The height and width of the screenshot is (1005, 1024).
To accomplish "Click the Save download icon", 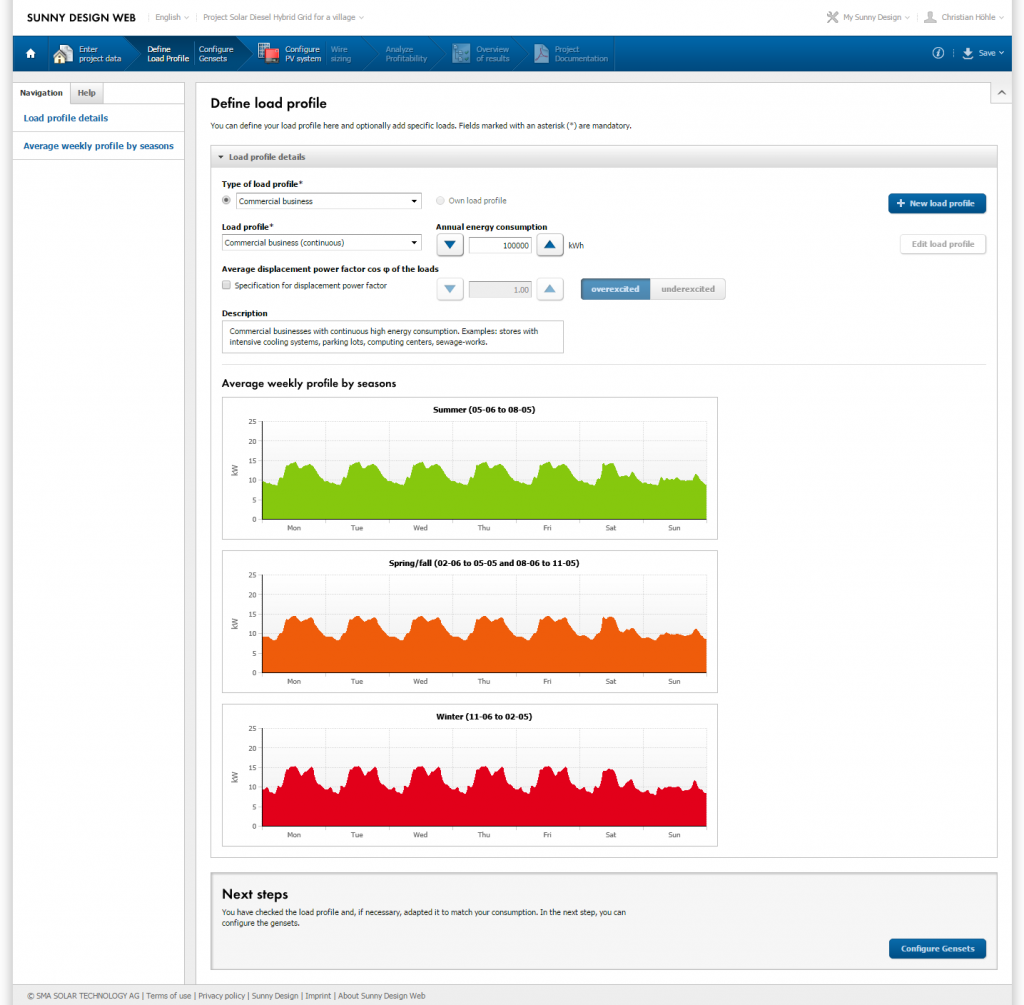I will (x=968, y=53).
